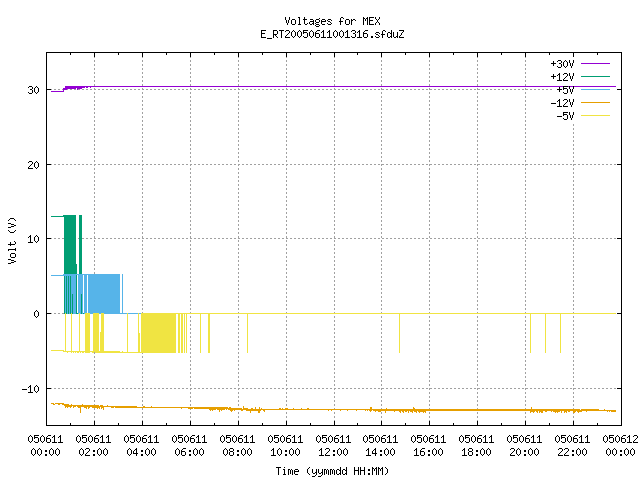Click the yellow -5V legend line sample
This screenshot has width=640, height=480.
point(595,116)
